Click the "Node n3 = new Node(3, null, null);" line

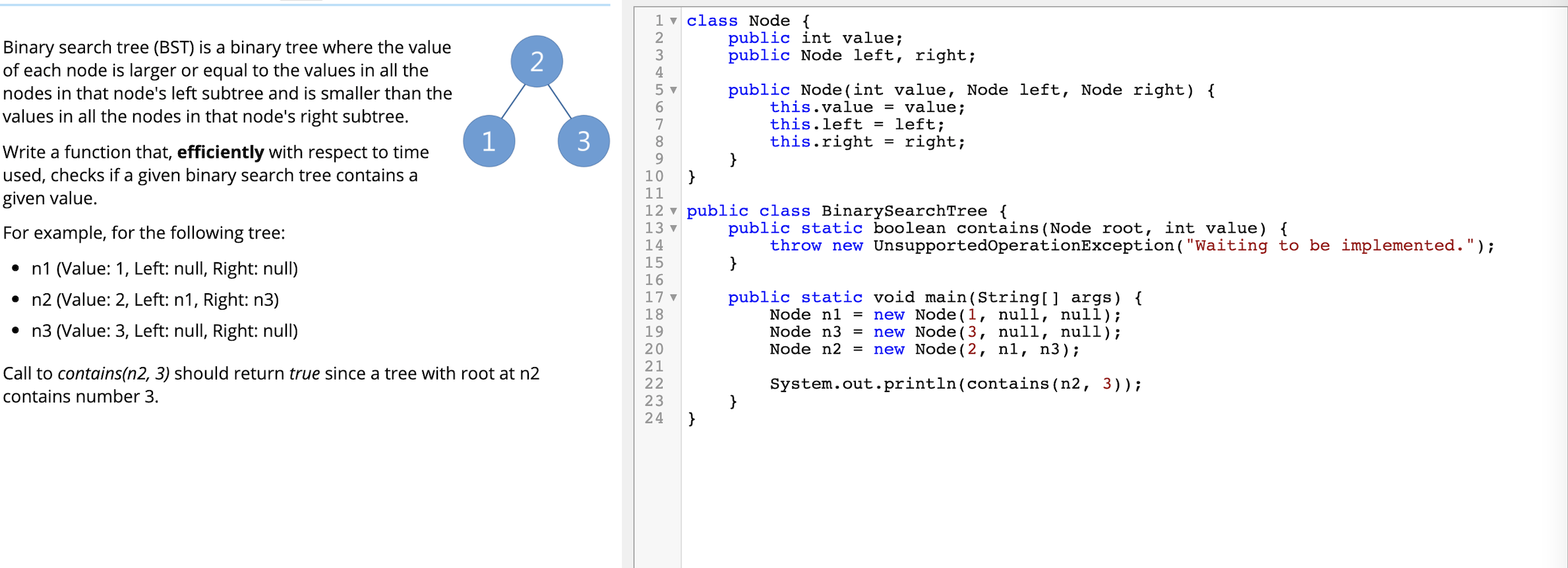[946, 332]
